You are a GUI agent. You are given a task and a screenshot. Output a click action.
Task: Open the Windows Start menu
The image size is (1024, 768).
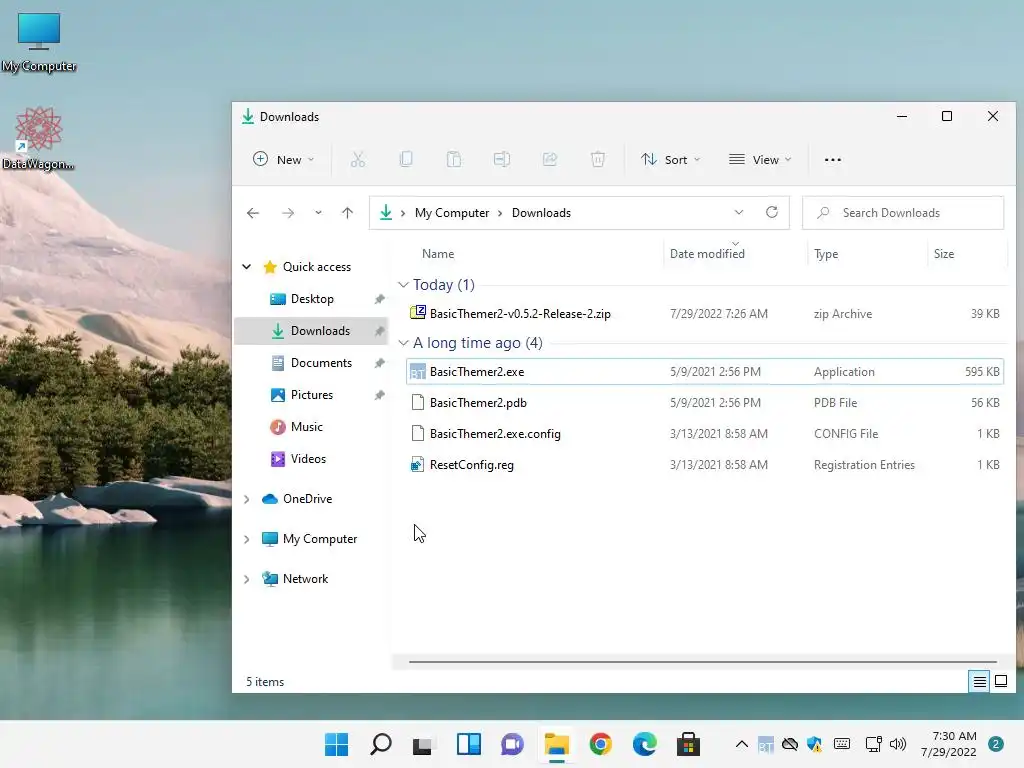tap(337, 744)
